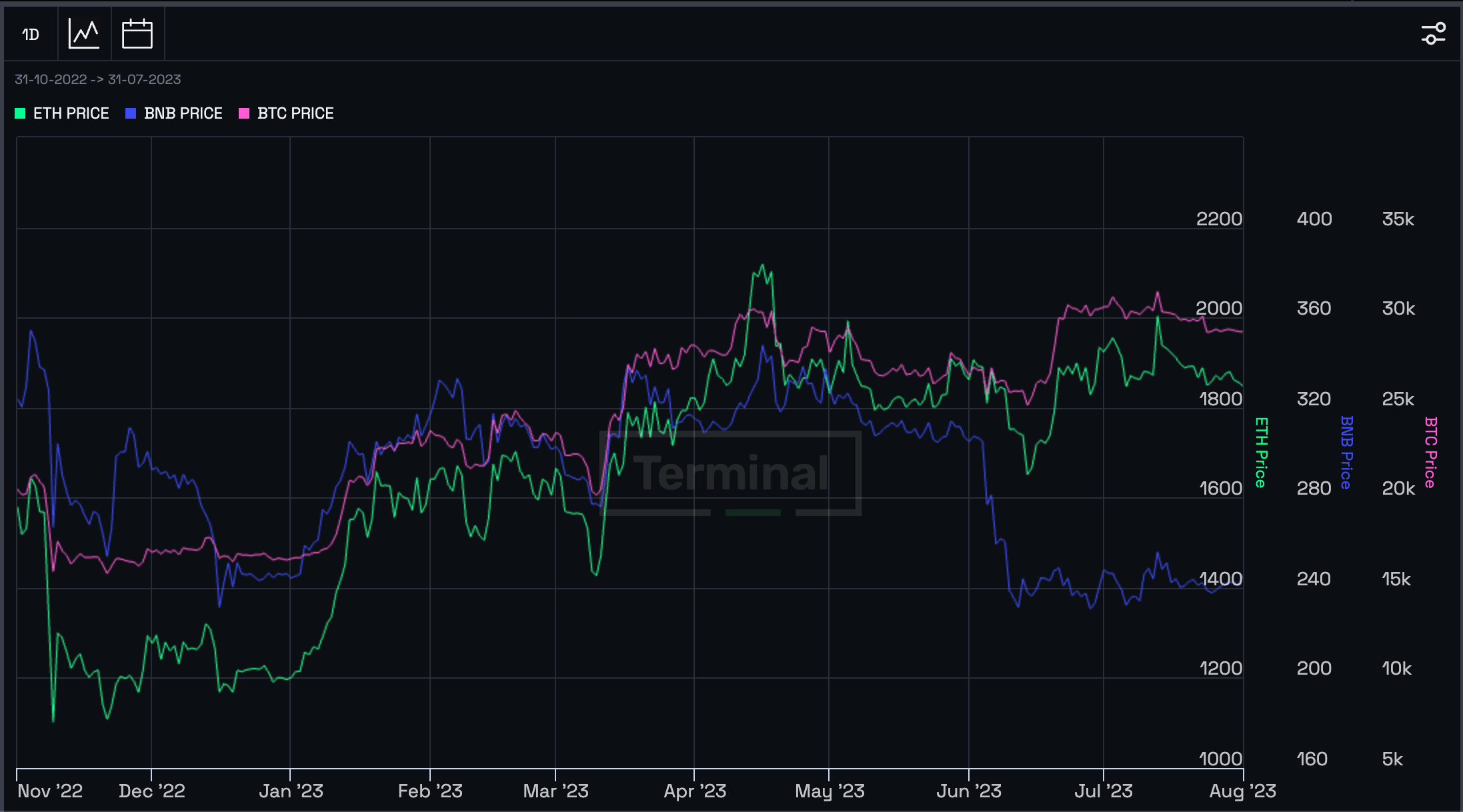The width and height of the screenshot is (1463, 812).
Task: Click the Jan '23 axis label
Action: (x=291, y=791)
